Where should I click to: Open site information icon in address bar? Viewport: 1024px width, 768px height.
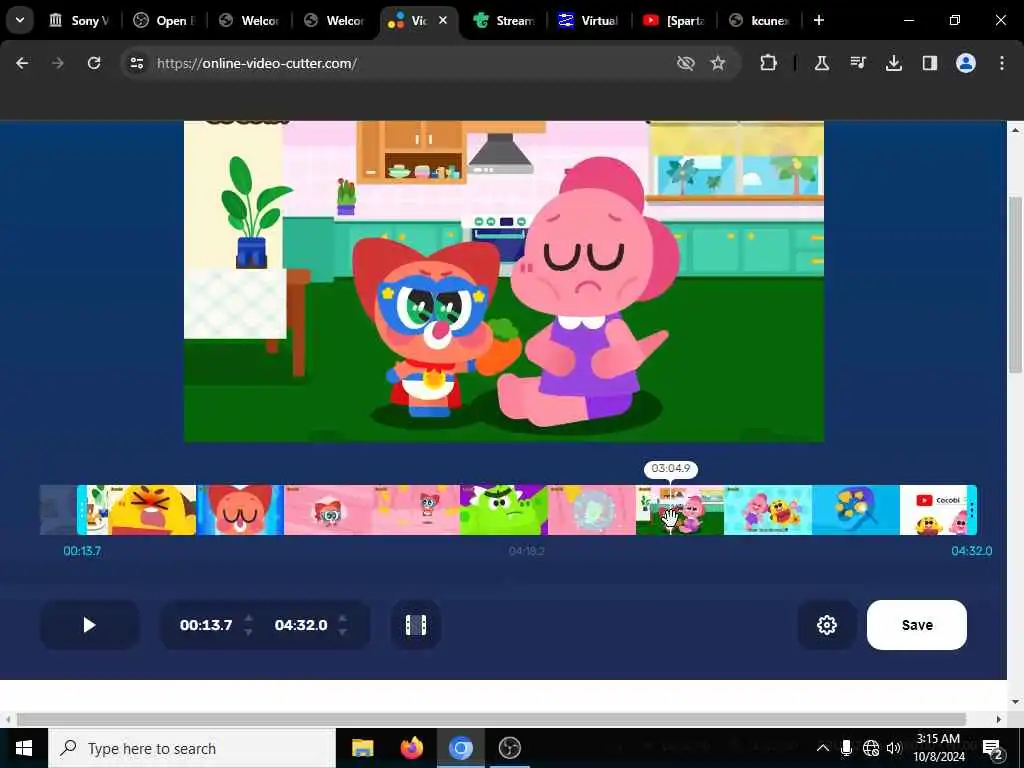[136, 63]
